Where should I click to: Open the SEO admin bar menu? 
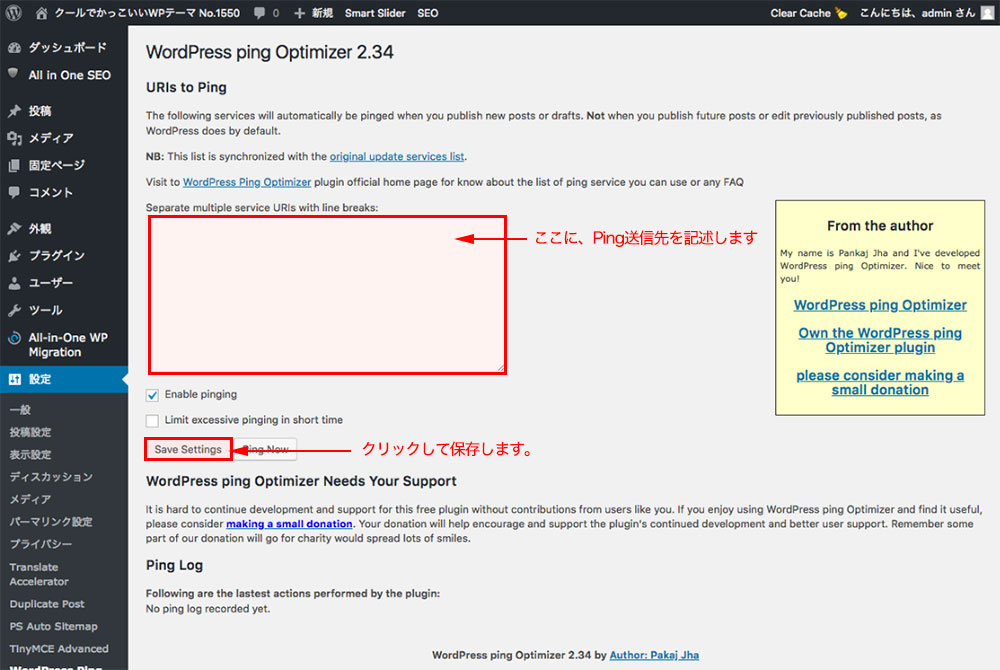click(x=428, y=13)
